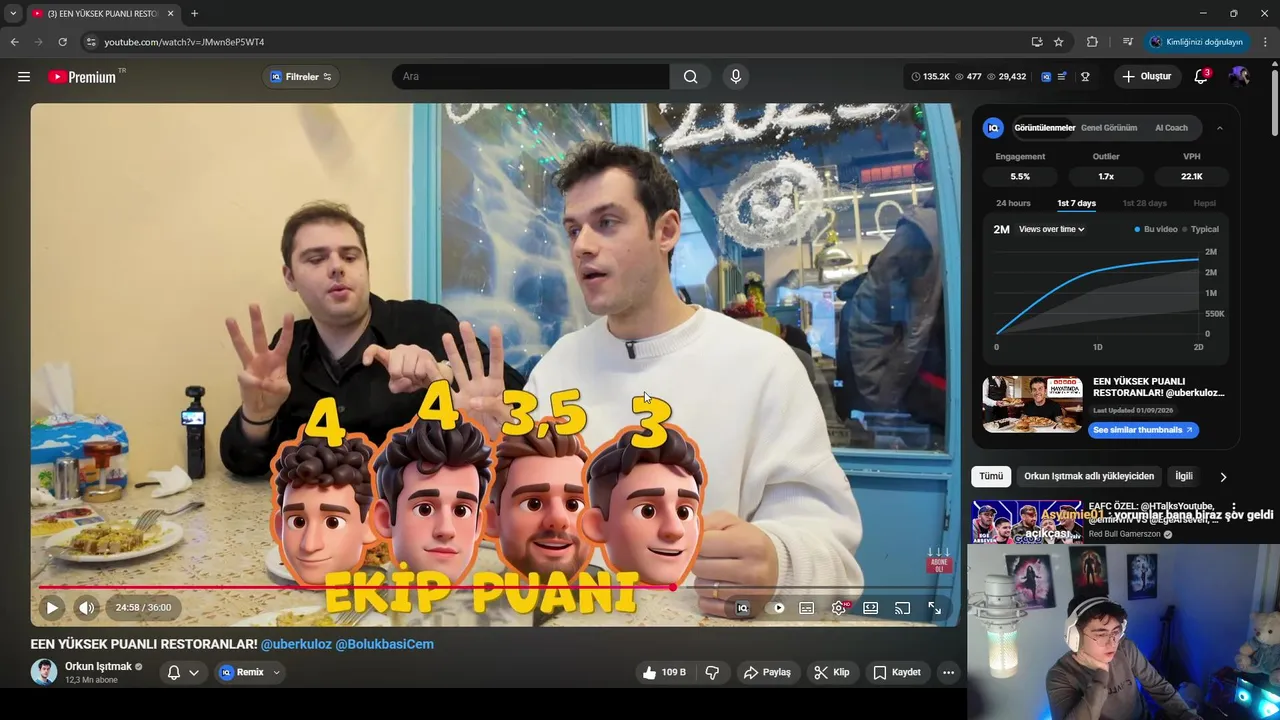Click the vidIQ logo in side panel
Viewport: 1280px width, 720px height.
(993, 128)
